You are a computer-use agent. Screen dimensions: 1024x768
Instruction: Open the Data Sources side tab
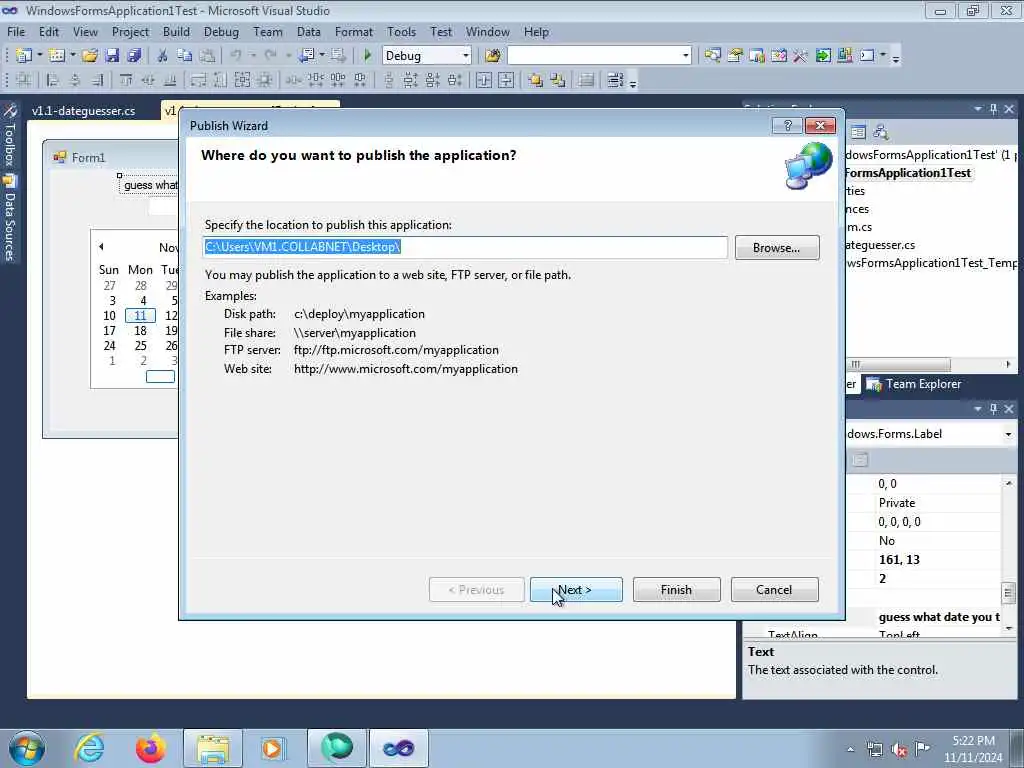[x=9, y=218]
